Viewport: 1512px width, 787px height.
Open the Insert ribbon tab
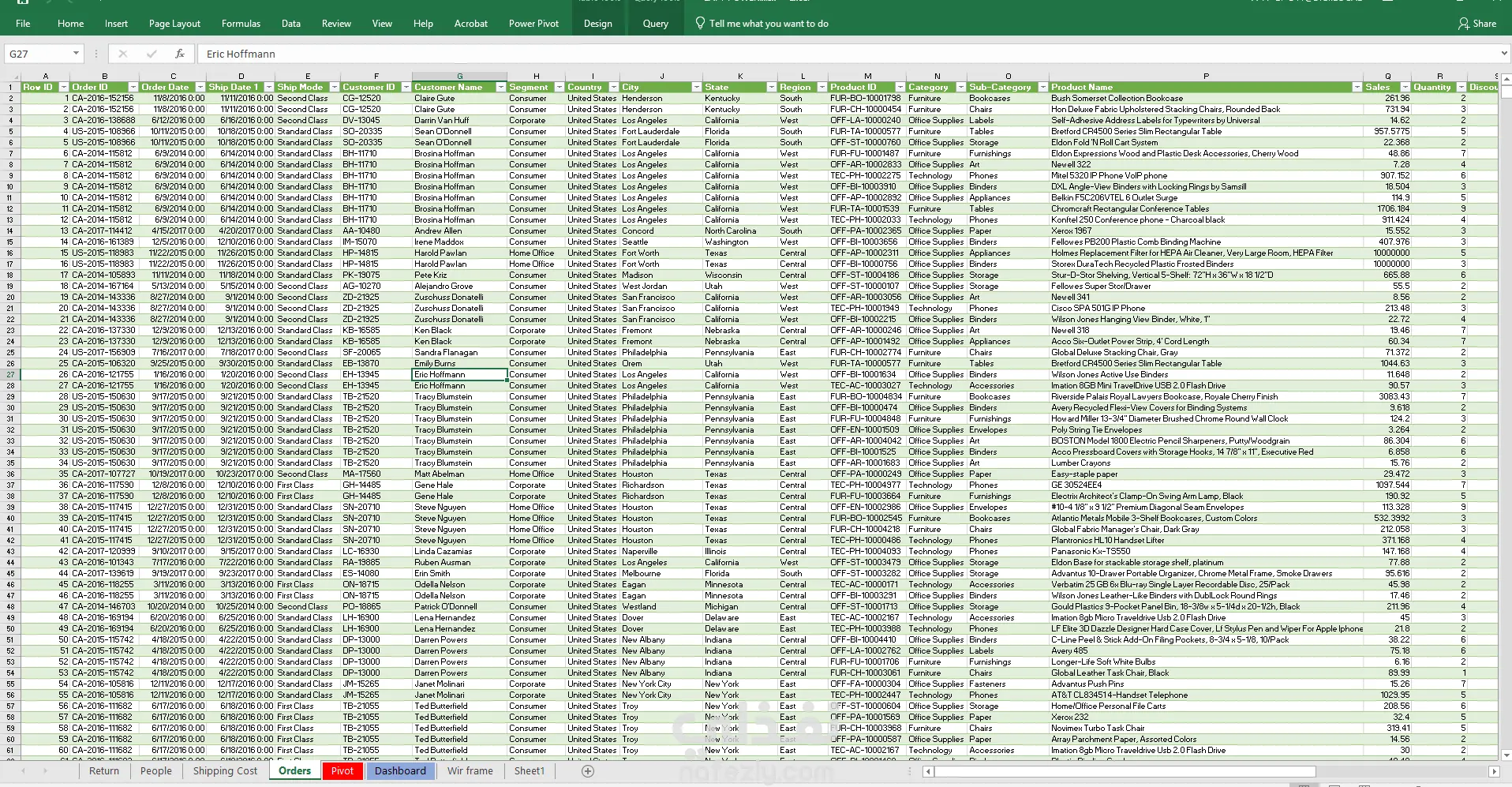(116, 24)
